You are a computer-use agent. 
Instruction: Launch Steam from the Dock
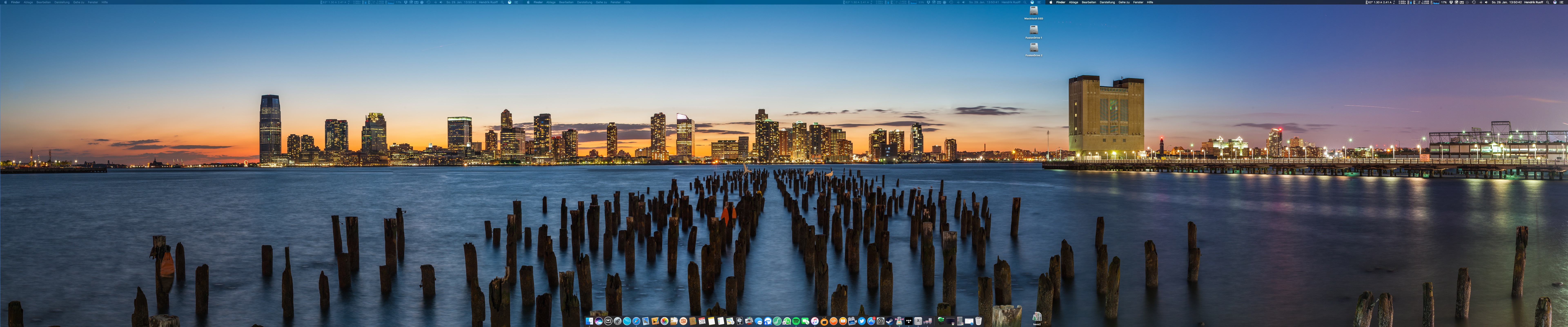point(890,321)
